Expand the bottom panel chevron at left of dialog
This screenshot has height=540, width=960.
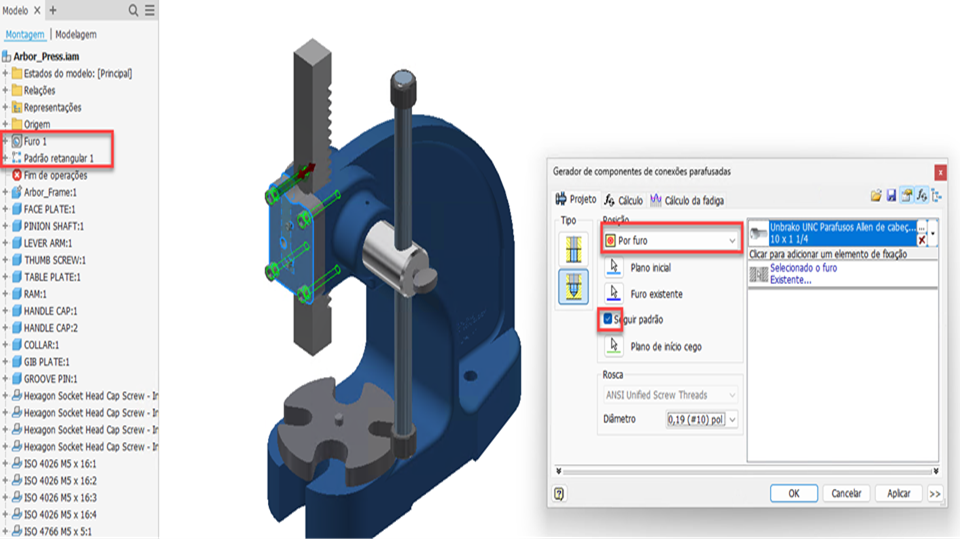pyautogui.click(x=558, y=471)
